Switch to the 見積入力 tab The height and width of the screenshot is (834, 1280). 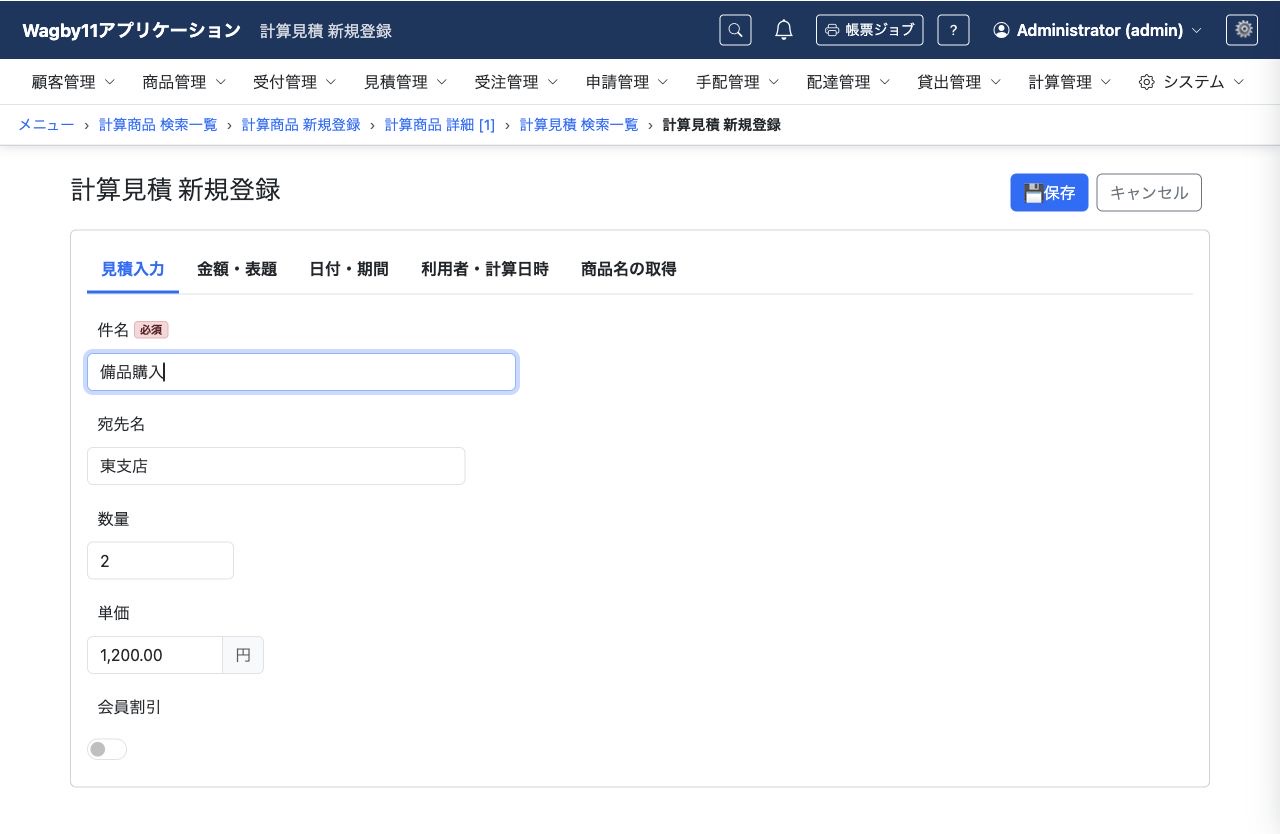point(133,269)
